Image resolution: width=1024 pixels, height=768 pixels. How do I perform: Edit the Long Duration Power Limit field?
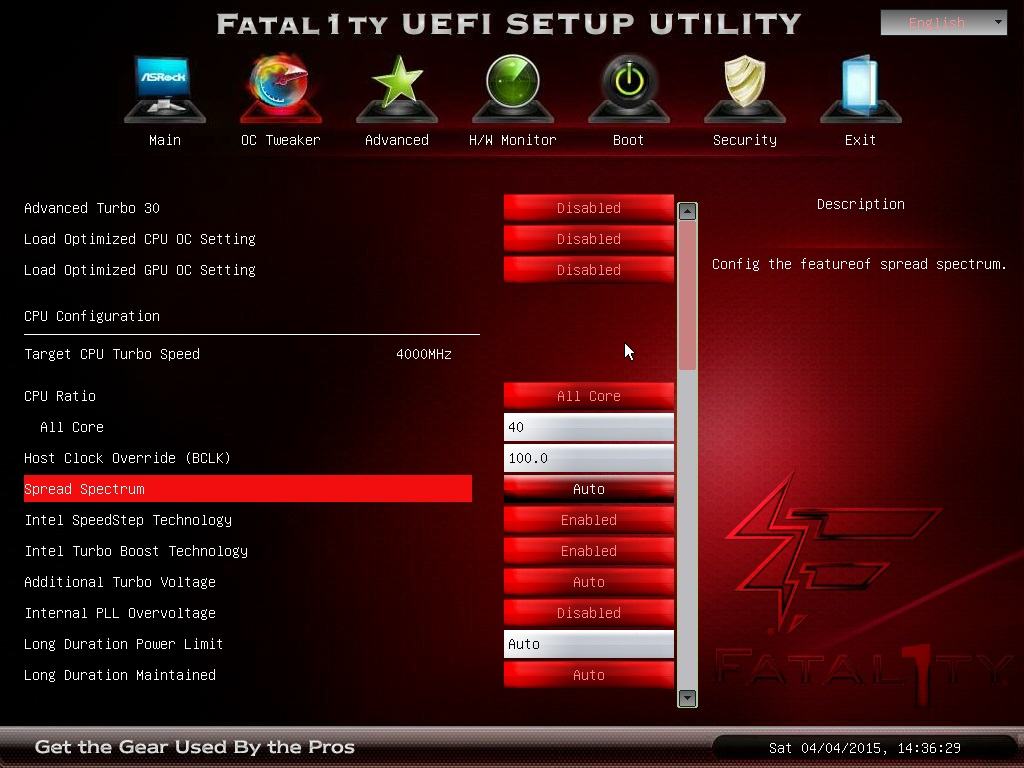point(588,644)
